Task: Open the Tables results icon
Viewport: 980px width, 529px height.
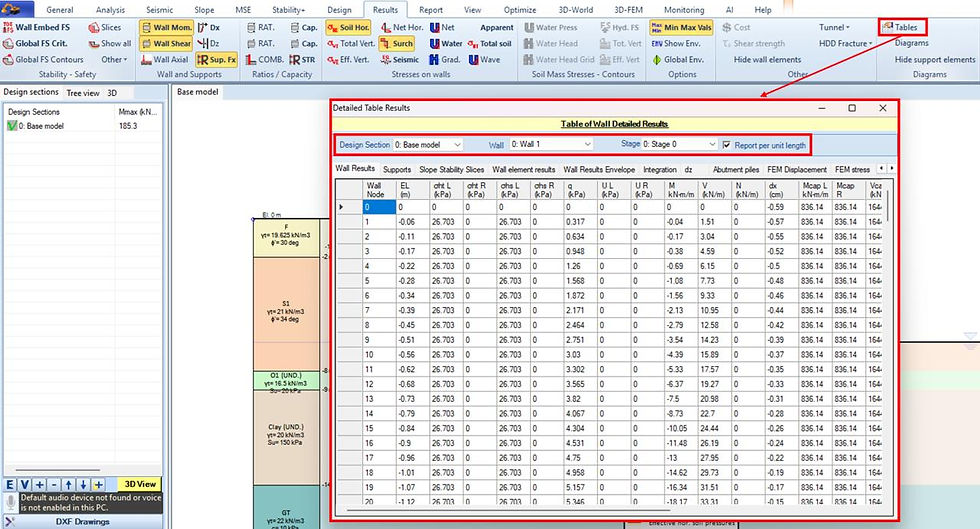Action: [888, 27]
